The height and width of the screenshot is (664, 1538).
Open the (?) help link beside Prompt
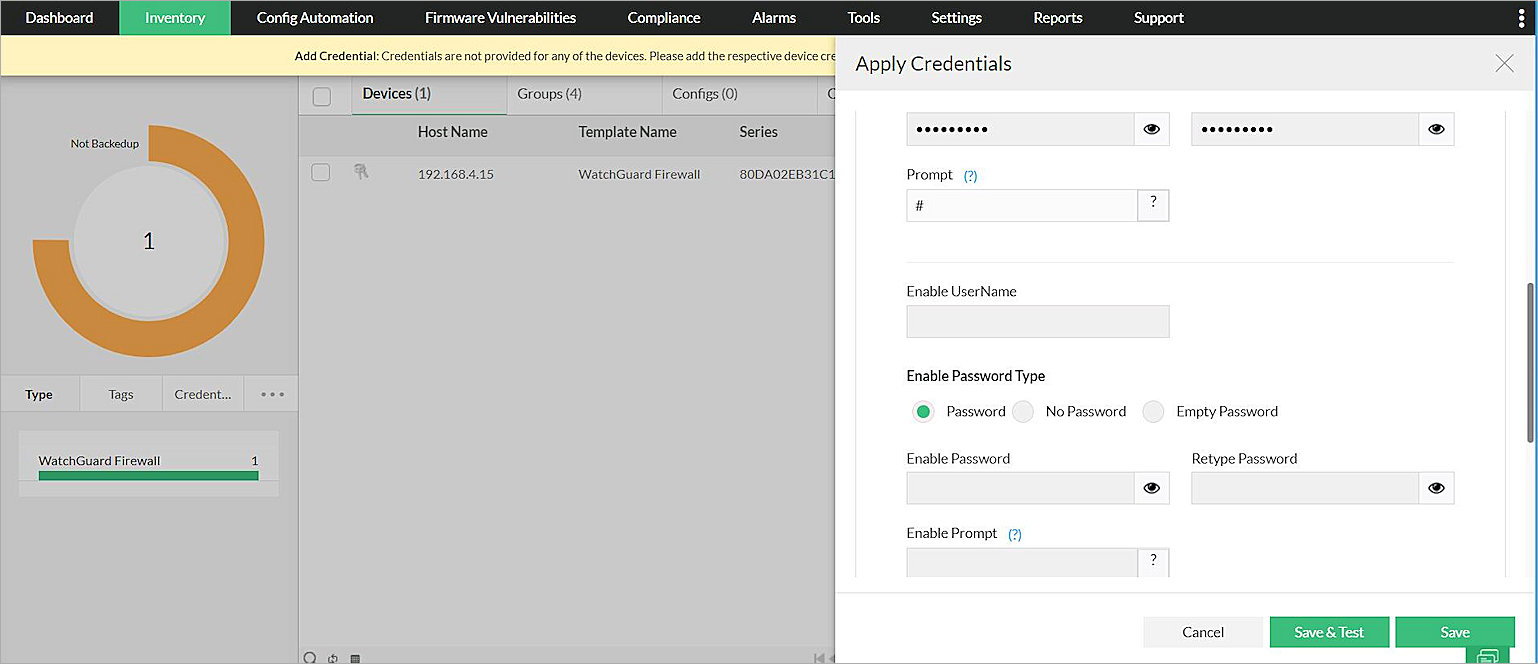[969, 175]
